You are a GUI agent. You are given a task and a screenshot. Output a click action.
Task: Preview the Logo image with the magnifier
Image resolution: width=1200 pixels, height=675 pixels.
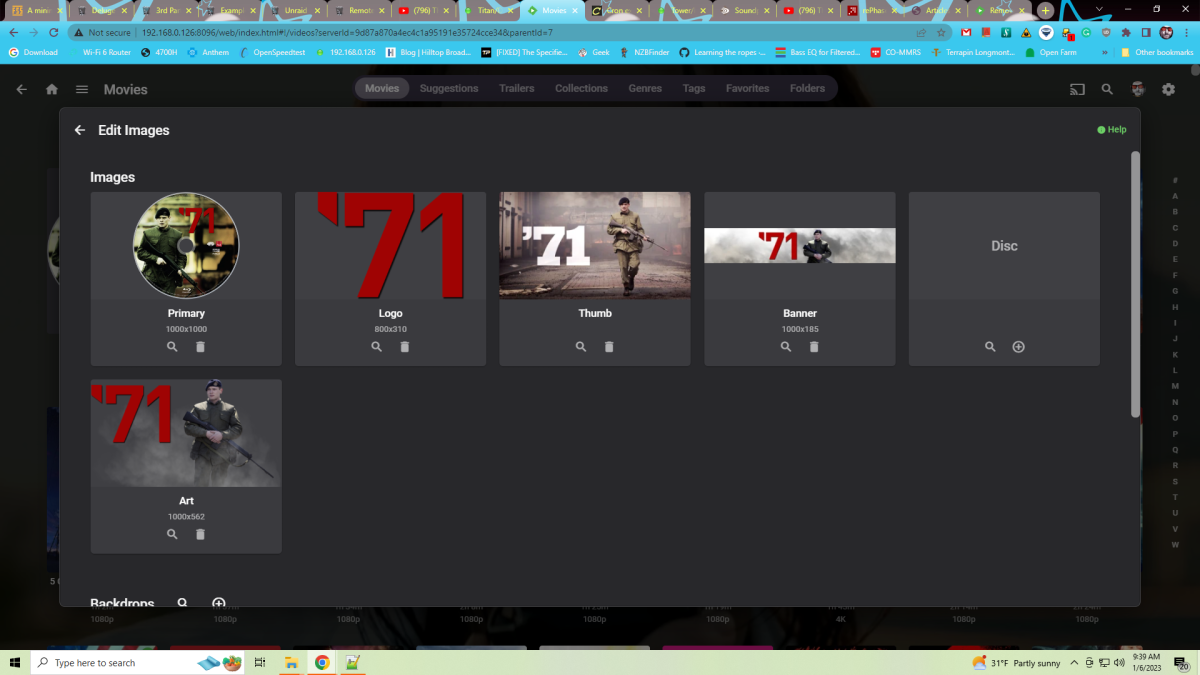[x=376, y=346]
